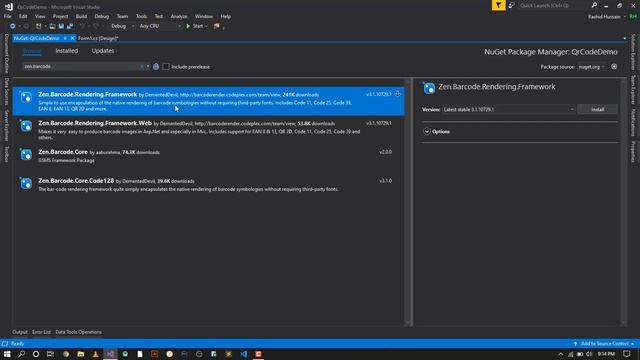The width and height of the screenshot is (640, 360).
Task: Click the Undo arrow in toolbar
Action: [x=82, y=26]
